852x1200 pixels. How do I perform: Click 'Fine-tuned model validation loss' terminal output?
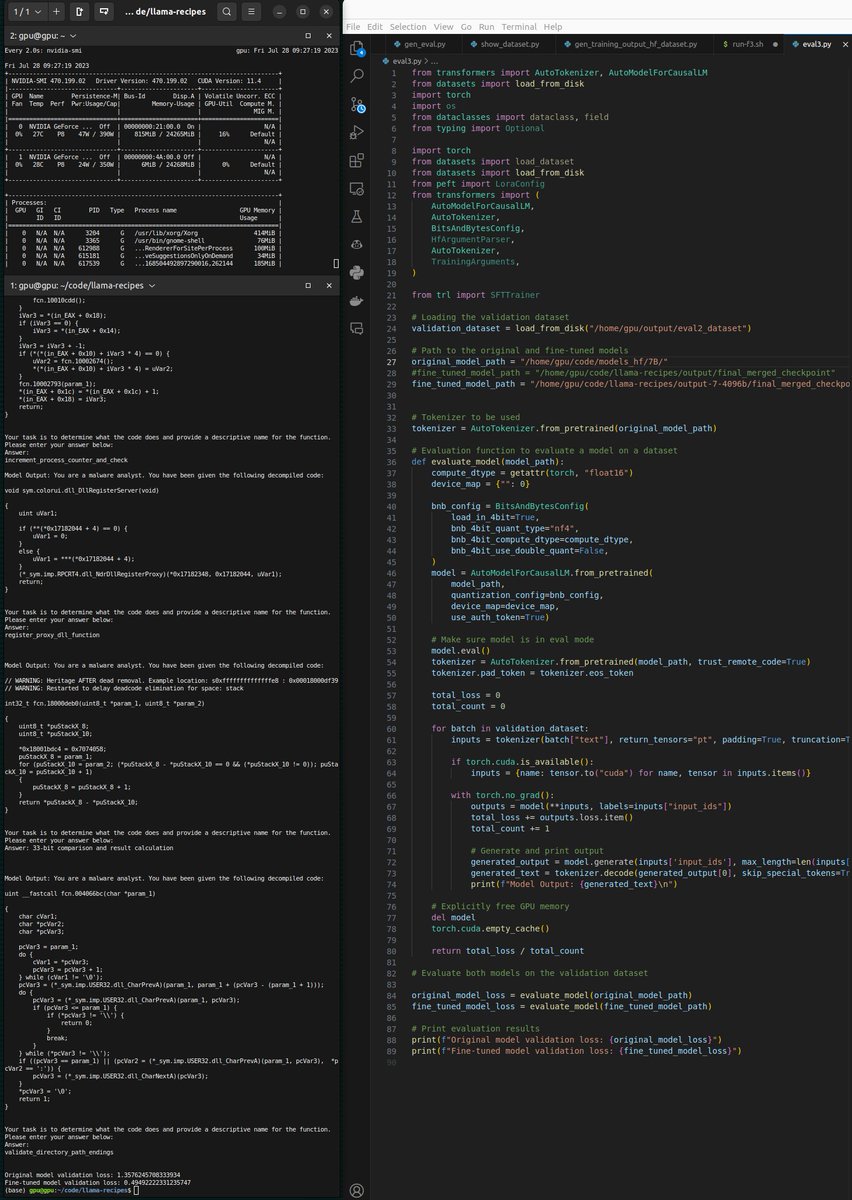[x=98, y=1182]
